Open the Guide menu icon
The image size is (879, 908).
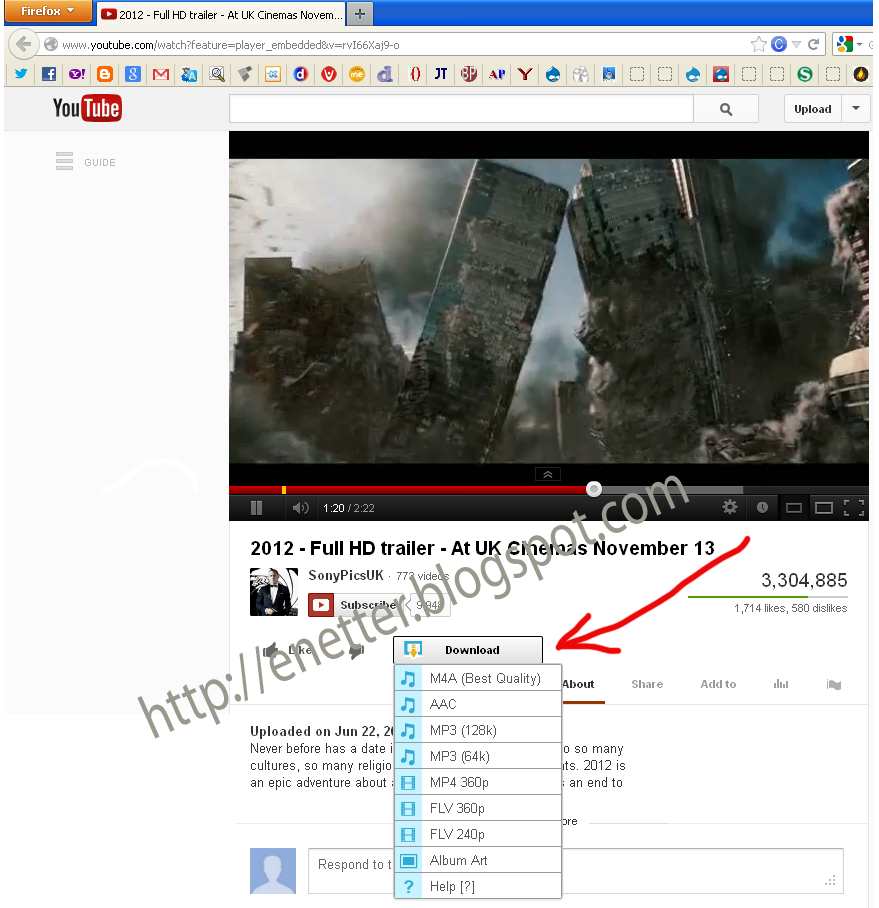(x=64, y=161)
